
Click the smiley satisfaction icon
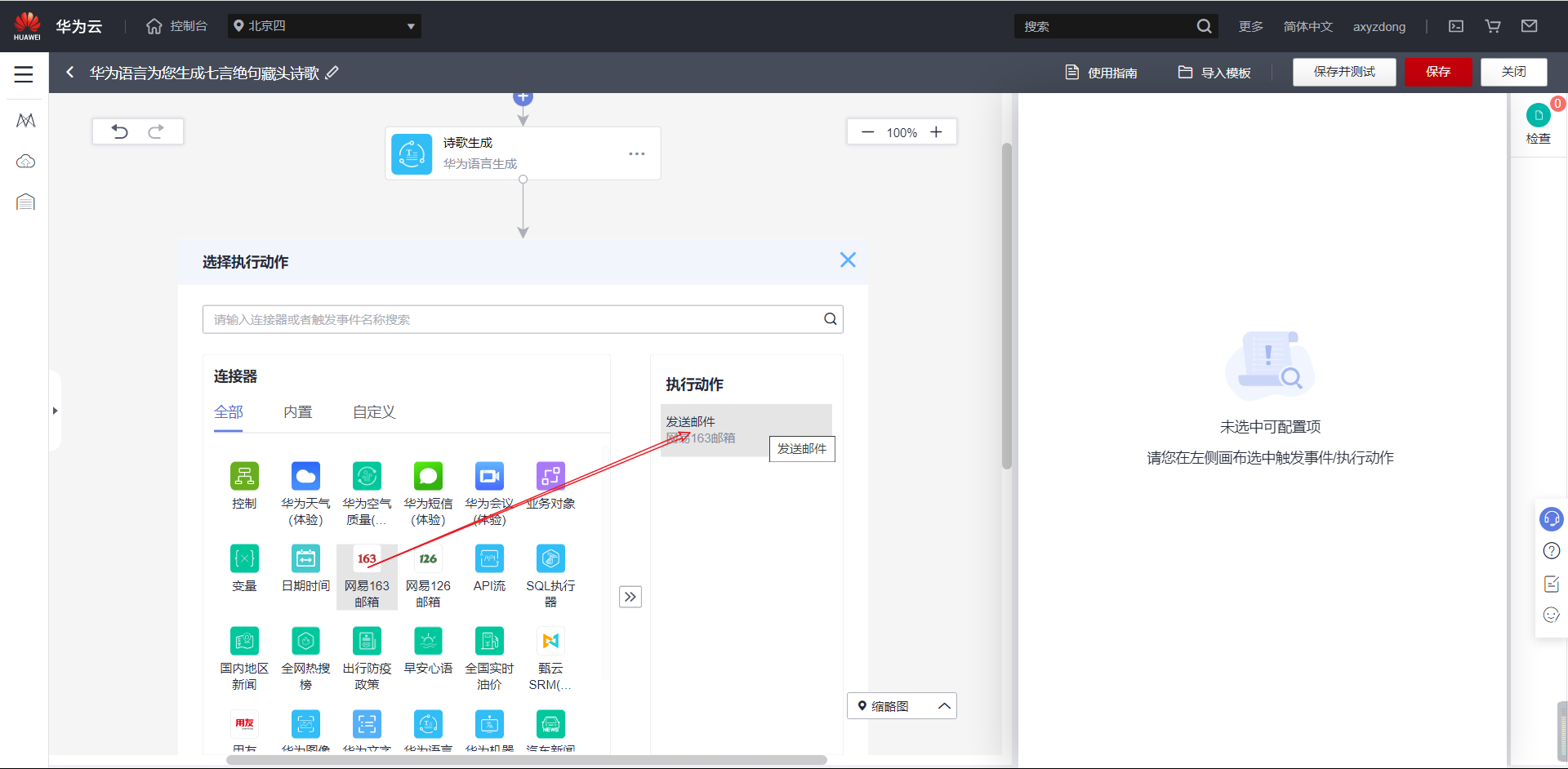(x=1551, y=615)
